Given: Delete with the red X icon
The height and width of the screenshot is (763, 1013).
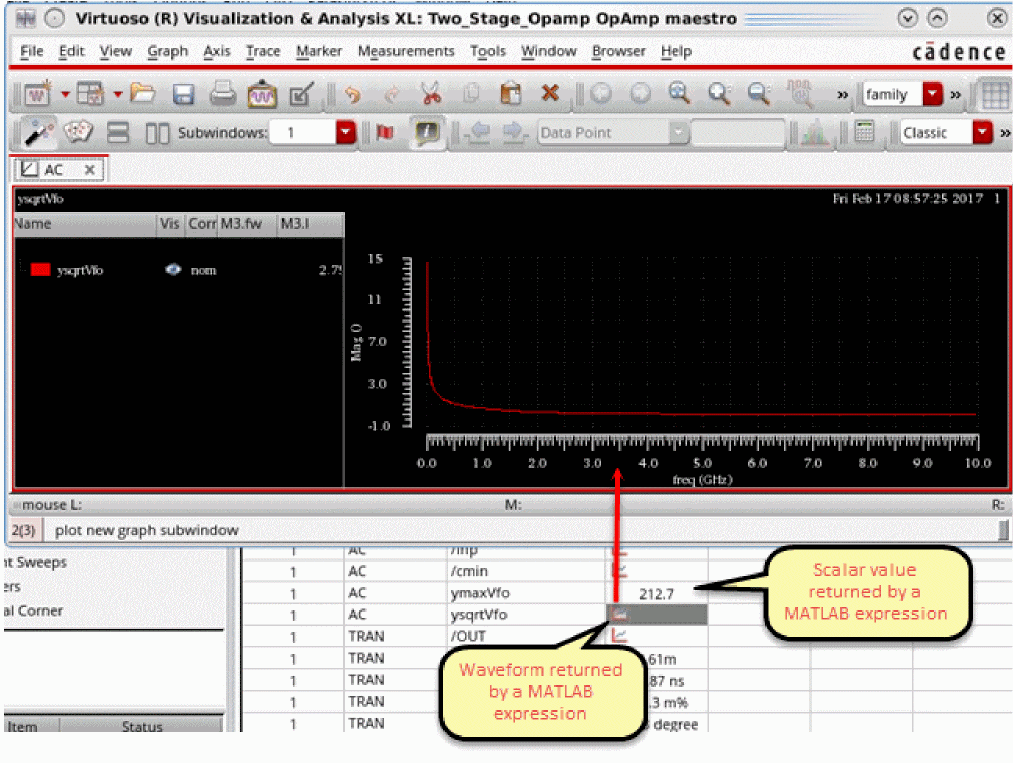Looking at the screenshot, I should [550, 94].
